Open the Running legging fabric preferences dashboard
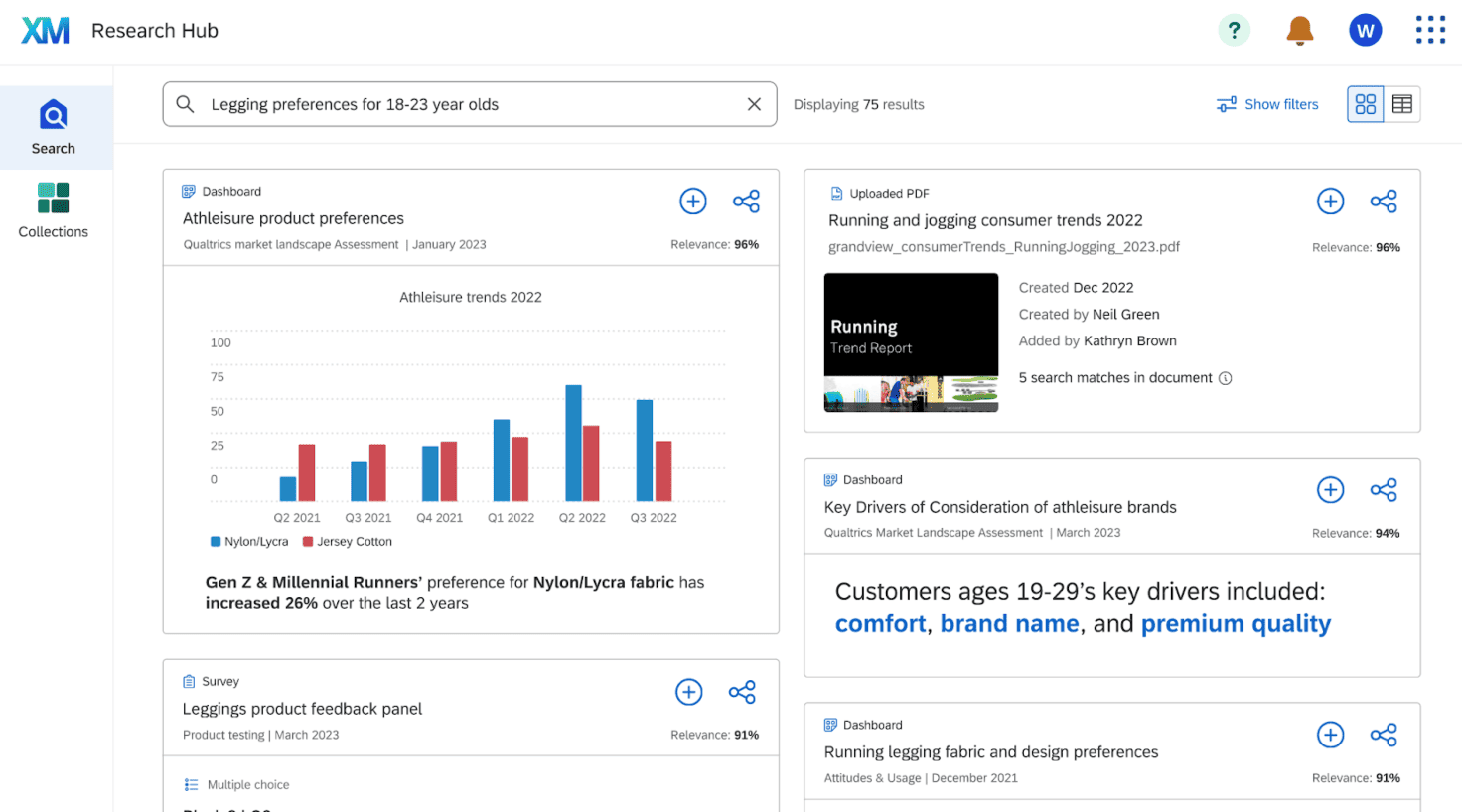 click(x=990, y=751)
